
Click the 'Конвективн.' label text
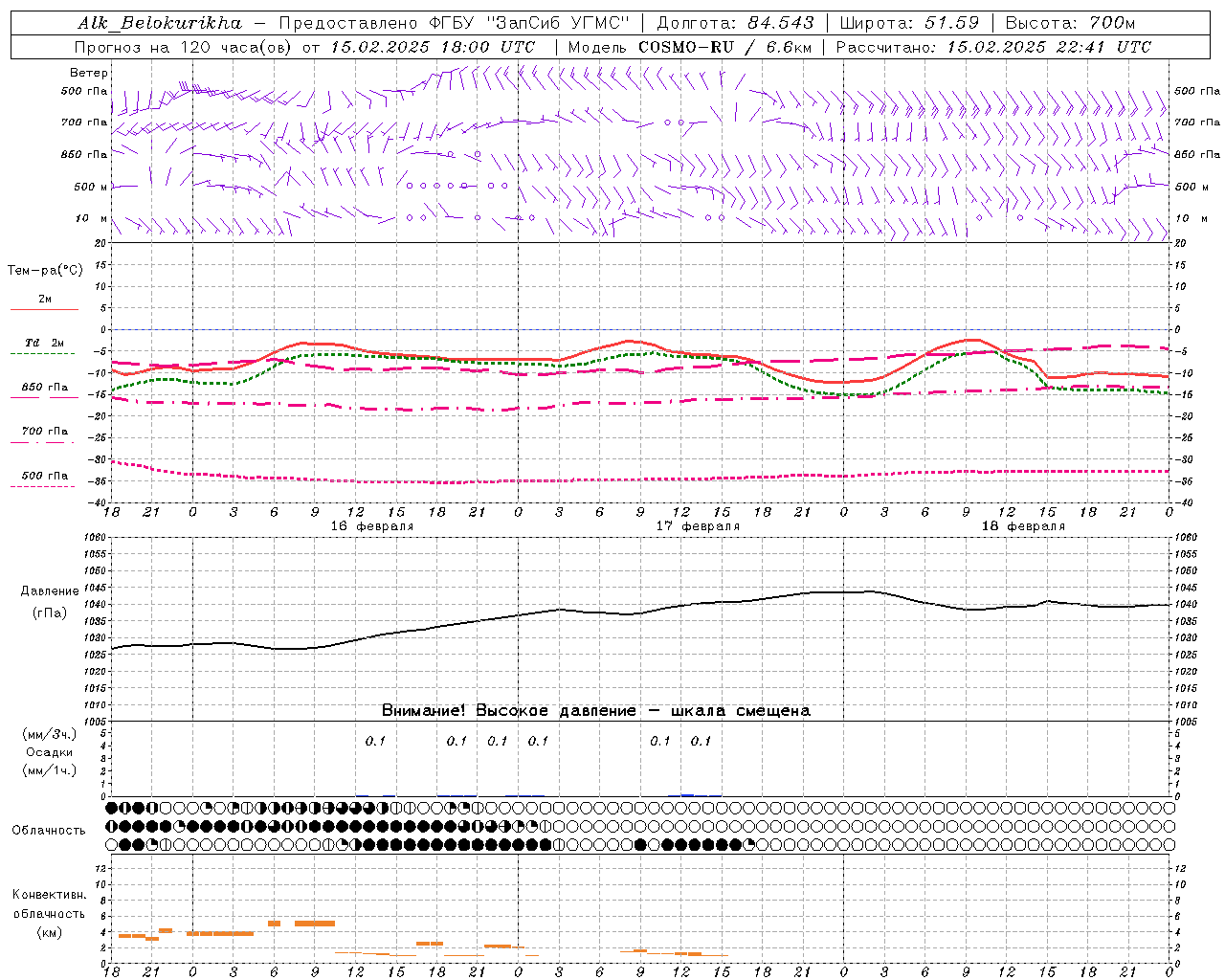(49, 895)
